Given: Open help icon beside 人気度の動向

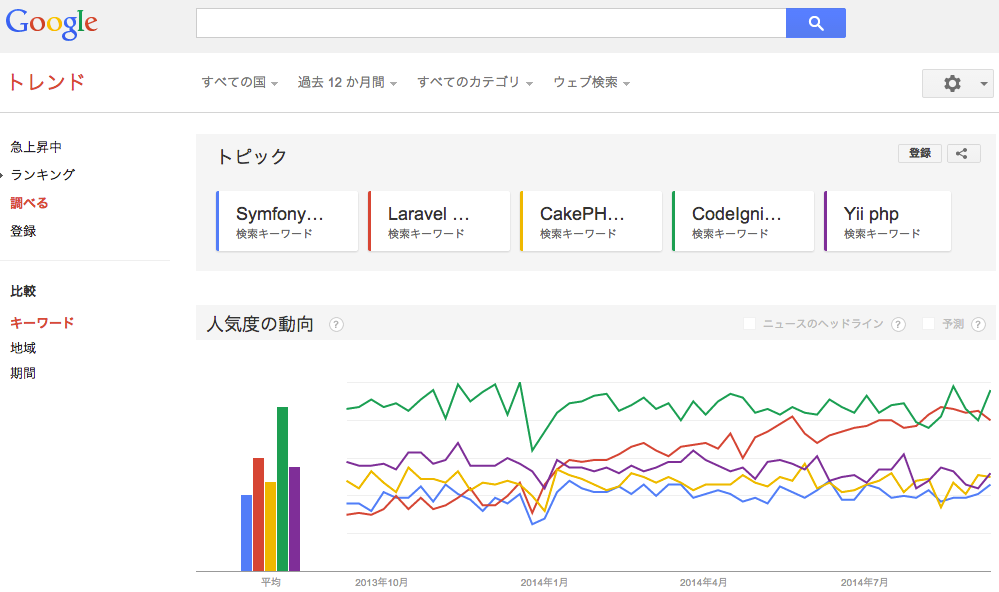Looking at the screenshot, I should pos(336,324).
